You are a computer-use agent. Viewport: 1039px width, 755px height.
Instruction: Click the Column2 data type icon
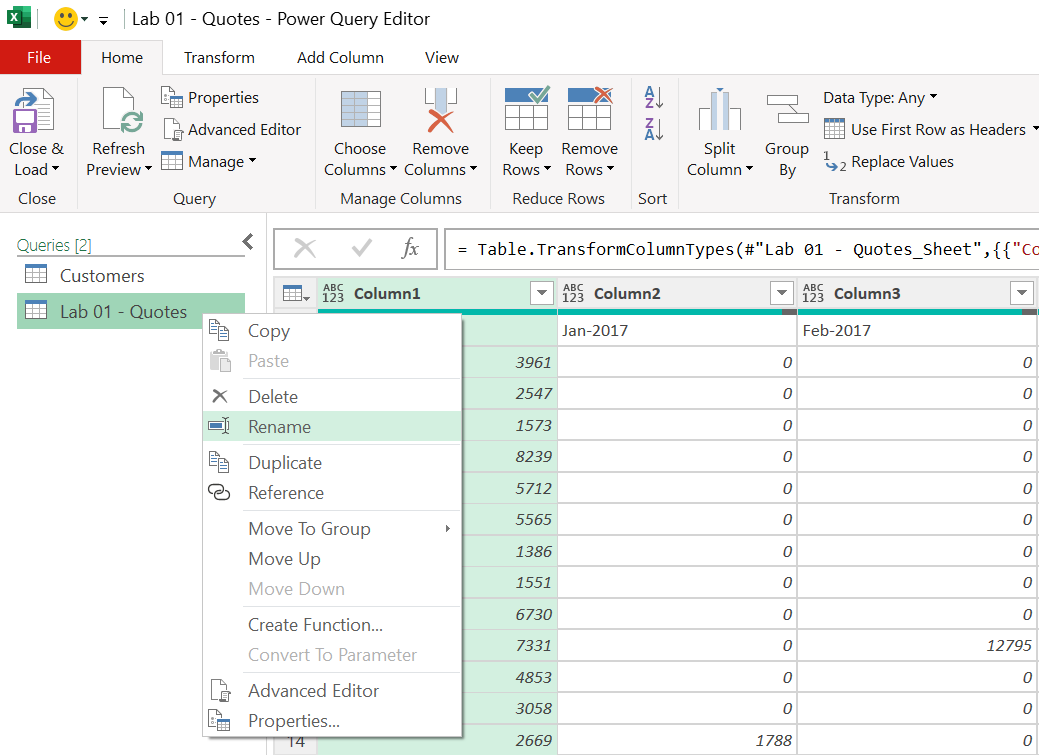pyautogui.click(x=573, y=293)
